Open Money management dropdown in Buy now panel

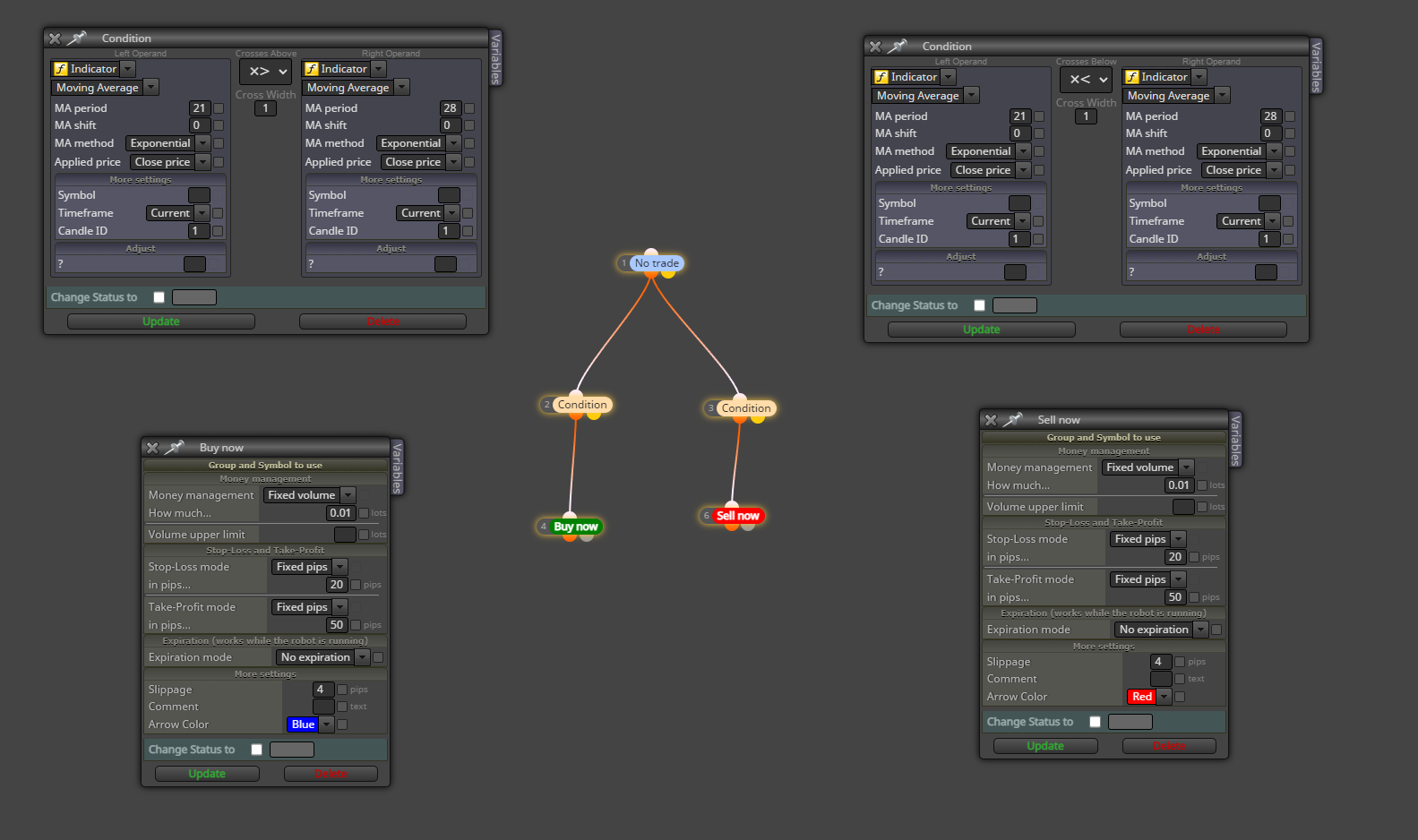click(310, 495)
